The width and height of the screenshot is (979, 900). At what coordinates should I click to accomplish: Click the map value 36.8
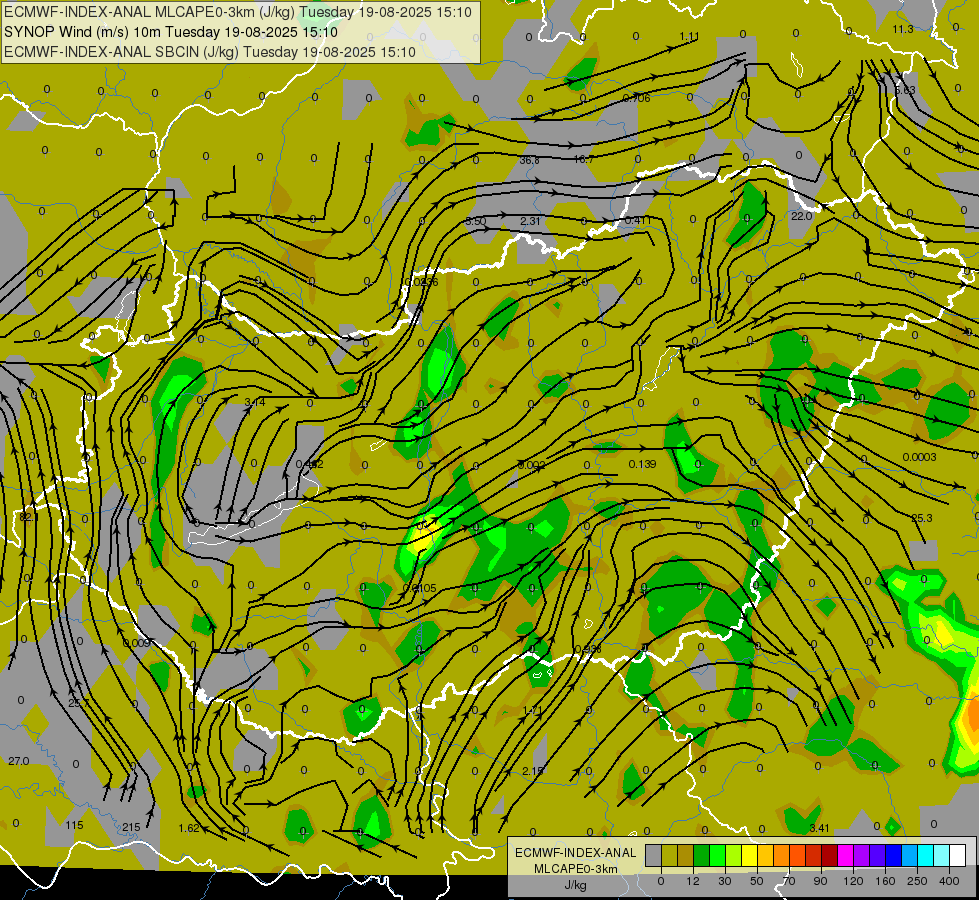pos(529,161)
